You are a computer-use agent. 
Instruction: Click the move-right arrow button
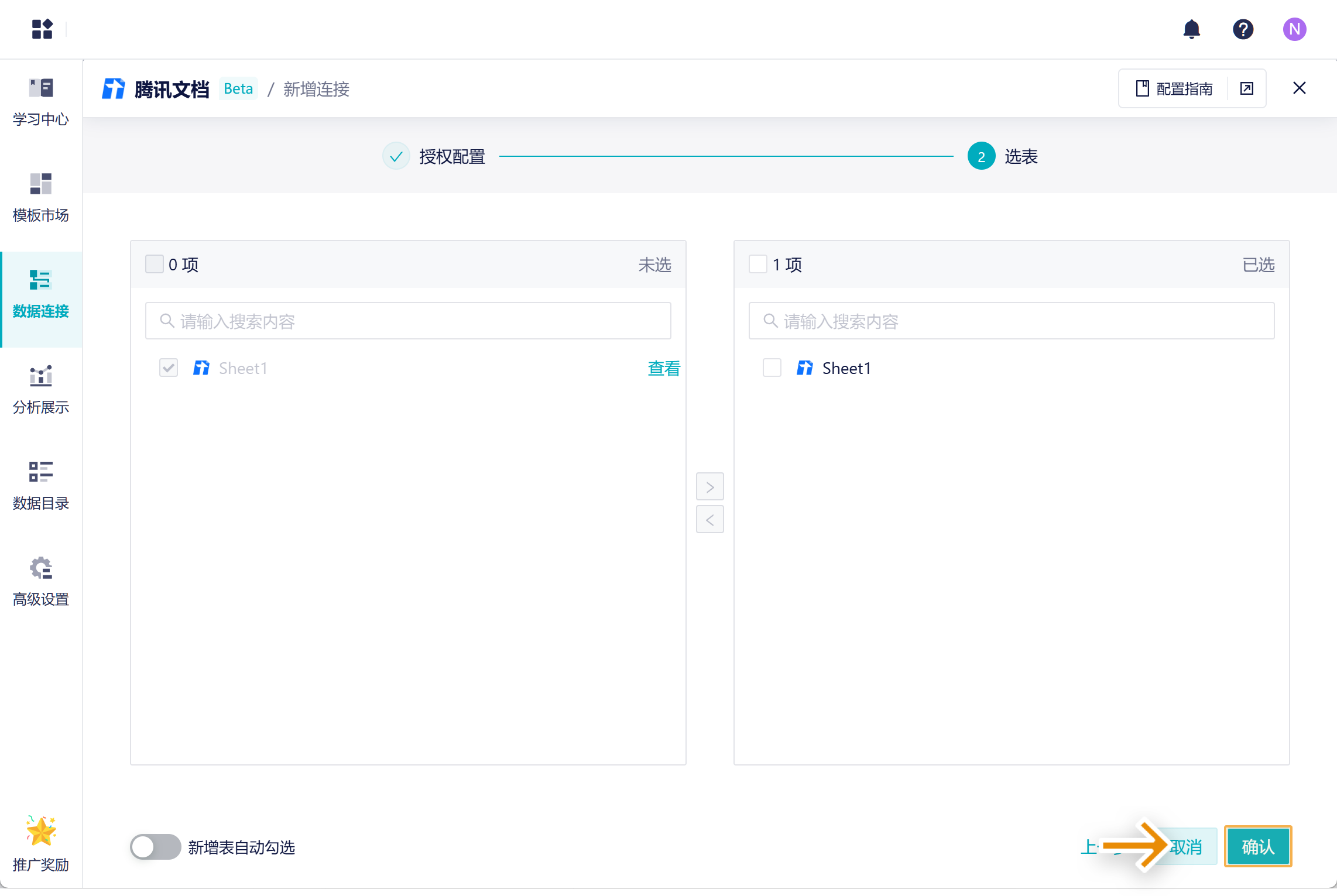[709, 487]
